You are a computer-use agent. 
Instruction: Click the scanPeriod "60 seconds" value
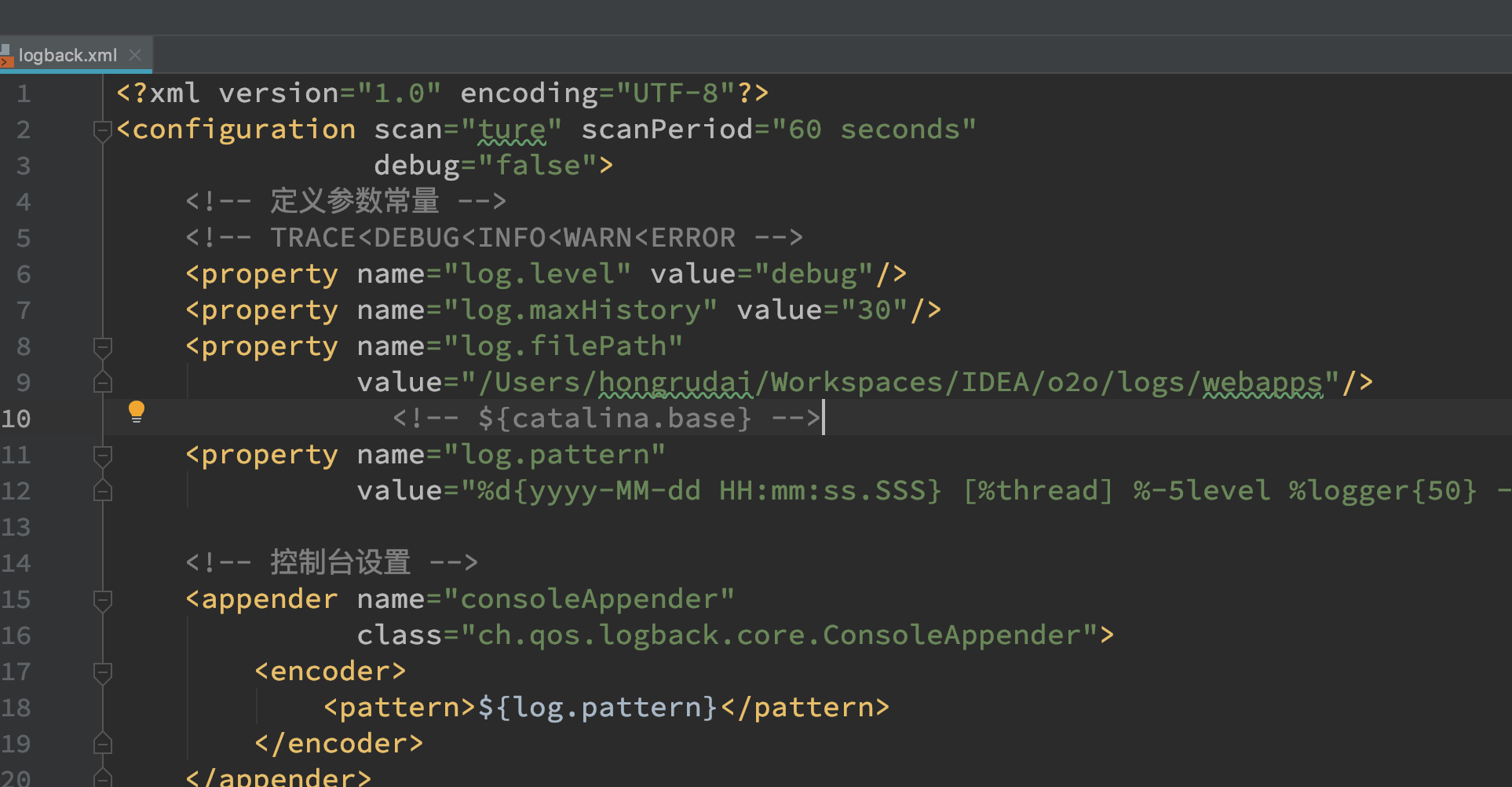pos(874,130)
